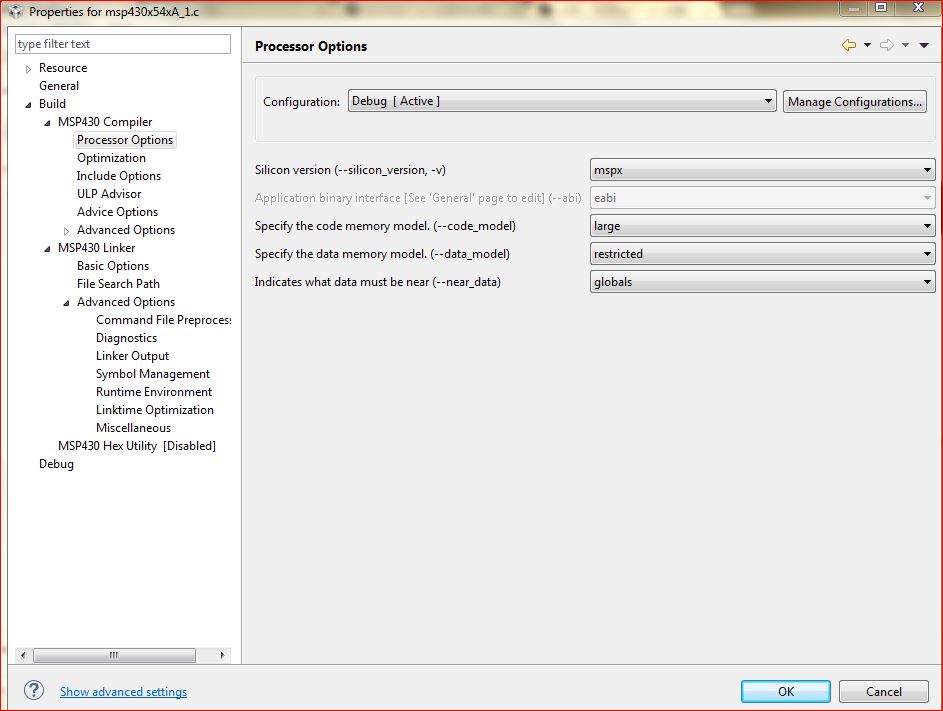Click tree horizontal scrollbar left arrow
943x711 pixels.
click(x=23, y=655)
